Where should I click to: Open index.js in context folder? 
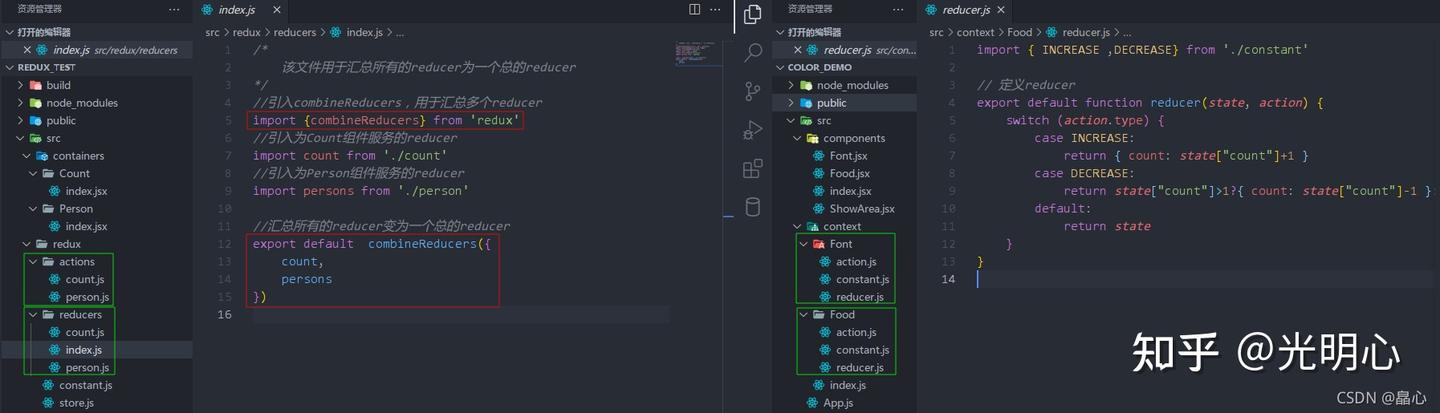tap(845, 385)
